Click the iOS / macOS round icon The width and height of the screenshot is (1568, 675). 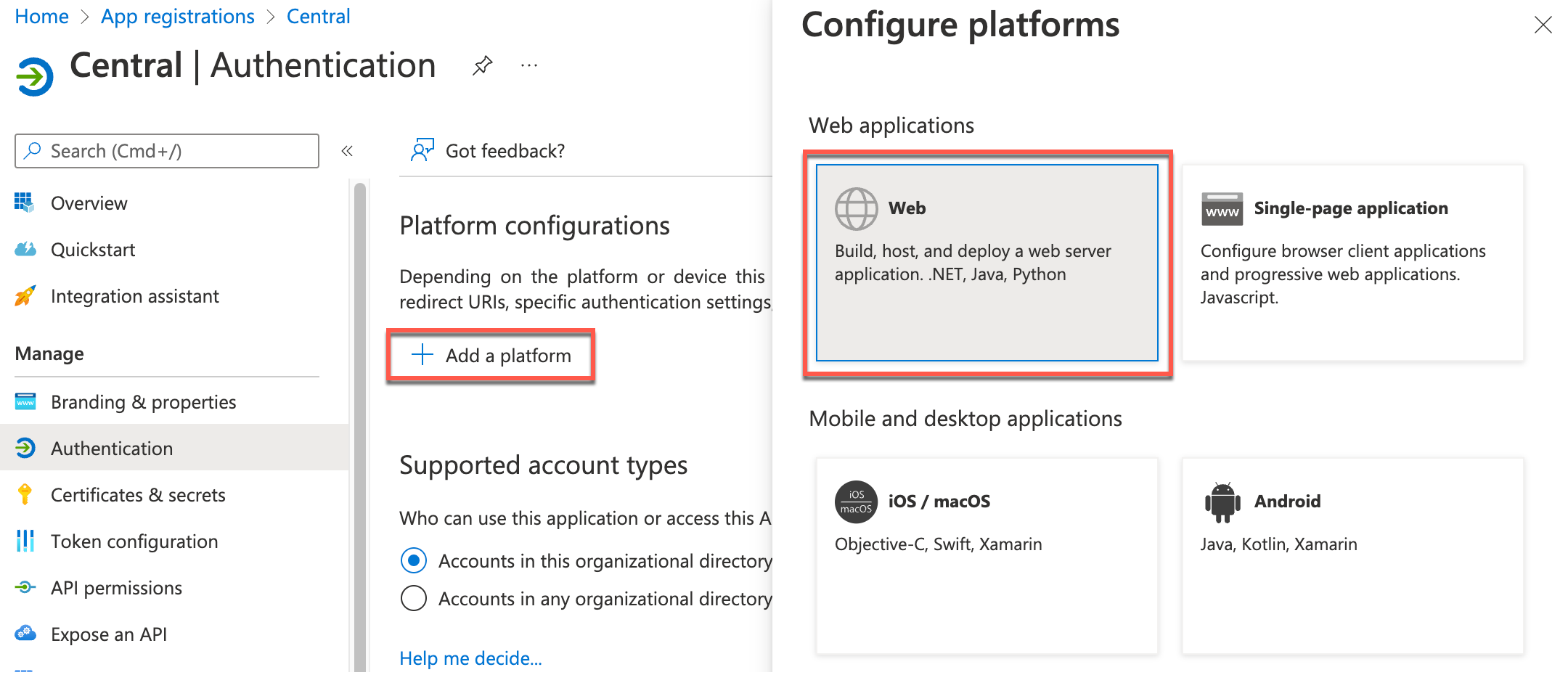click(x=857, y=502)
